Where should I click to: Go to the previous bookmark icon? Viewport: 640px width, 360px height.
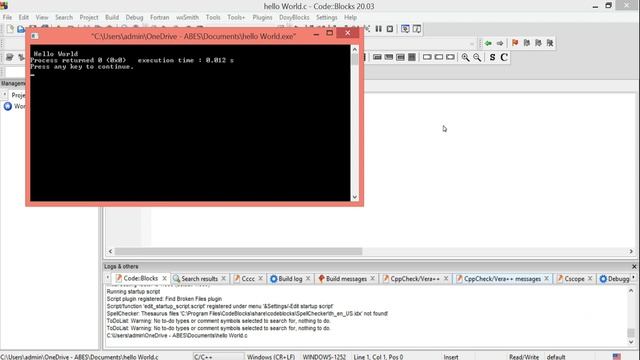click(x=527, y=43)
